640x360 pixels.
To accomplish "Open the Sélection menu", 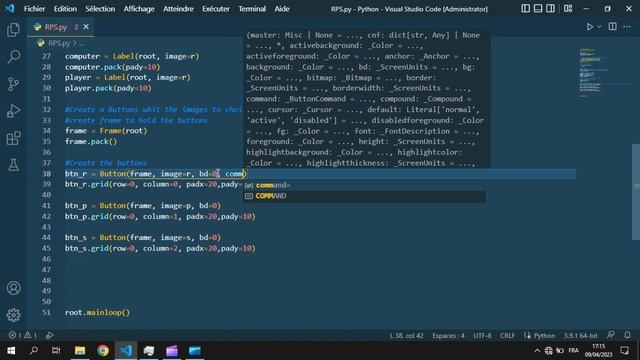I will (x=100, y=9).
